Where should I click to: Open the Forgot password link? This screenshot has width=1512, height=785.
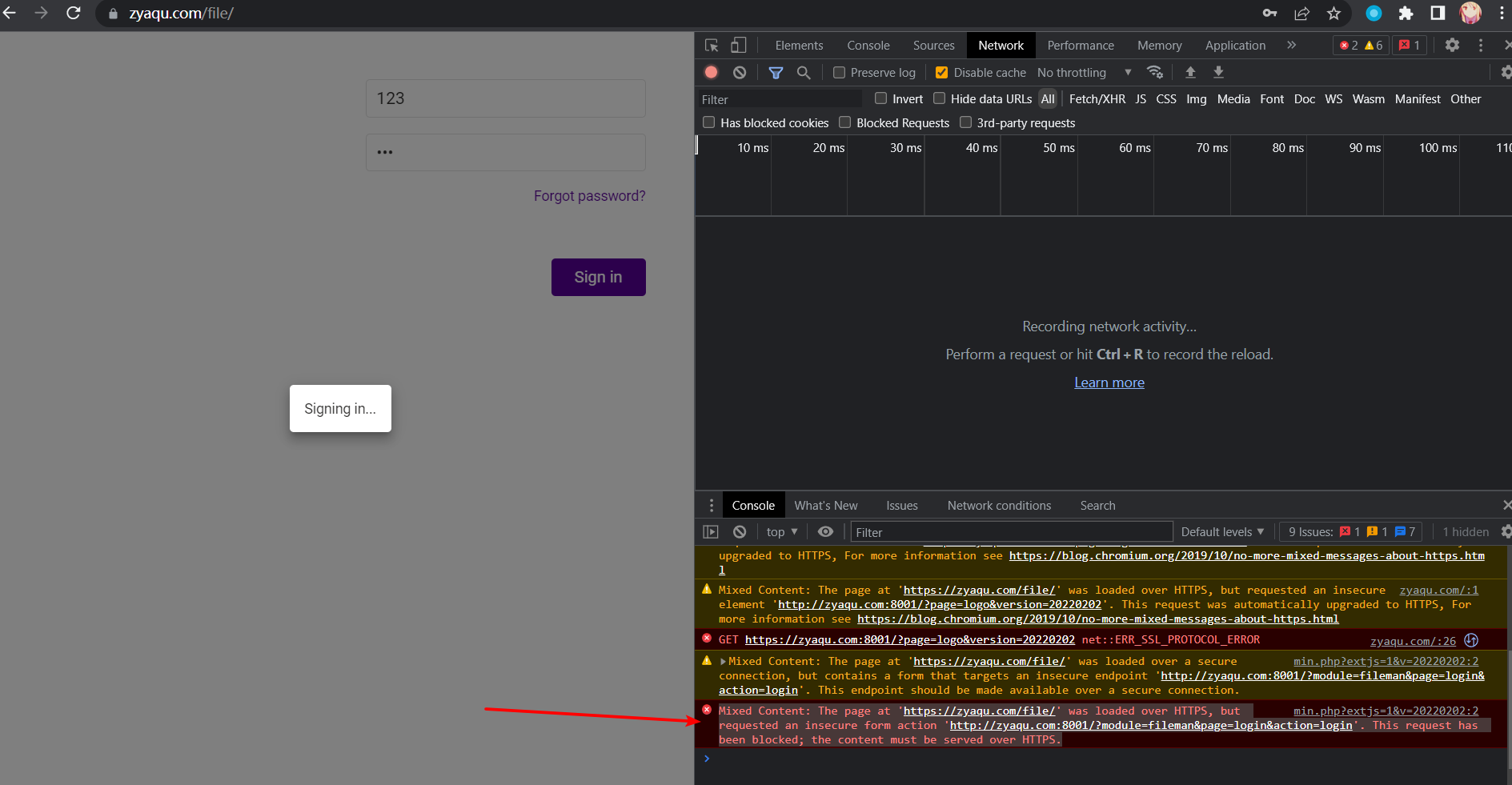589,195
